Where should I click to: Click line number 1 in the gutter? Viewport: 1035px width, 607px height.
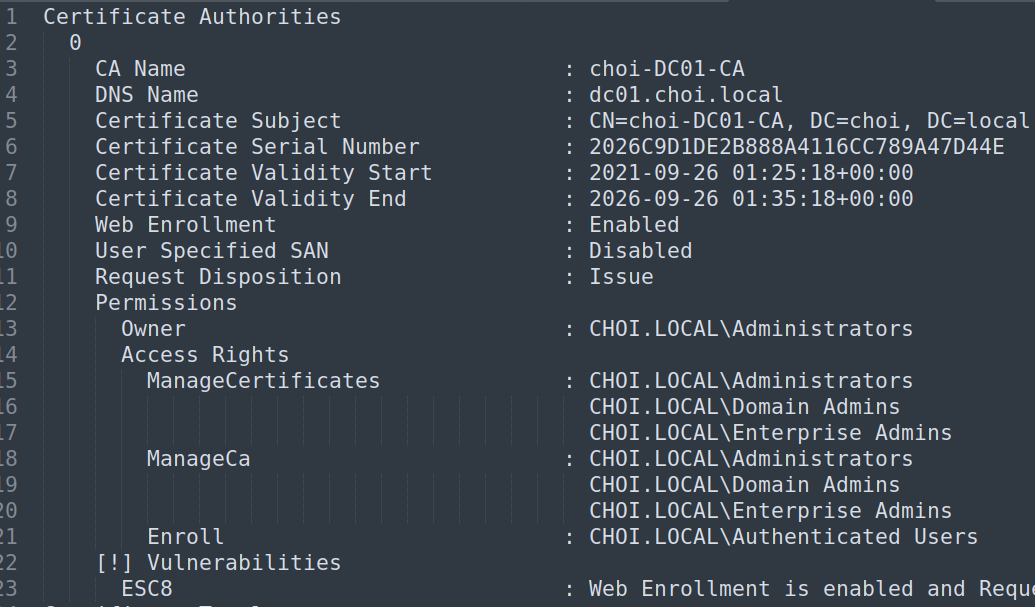[11, 17]
